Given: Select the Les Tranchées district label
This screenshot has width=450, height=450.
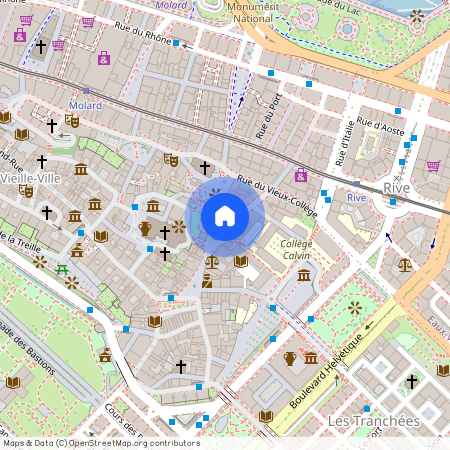Looking at the screenshot, I should (x=374, y=421).
